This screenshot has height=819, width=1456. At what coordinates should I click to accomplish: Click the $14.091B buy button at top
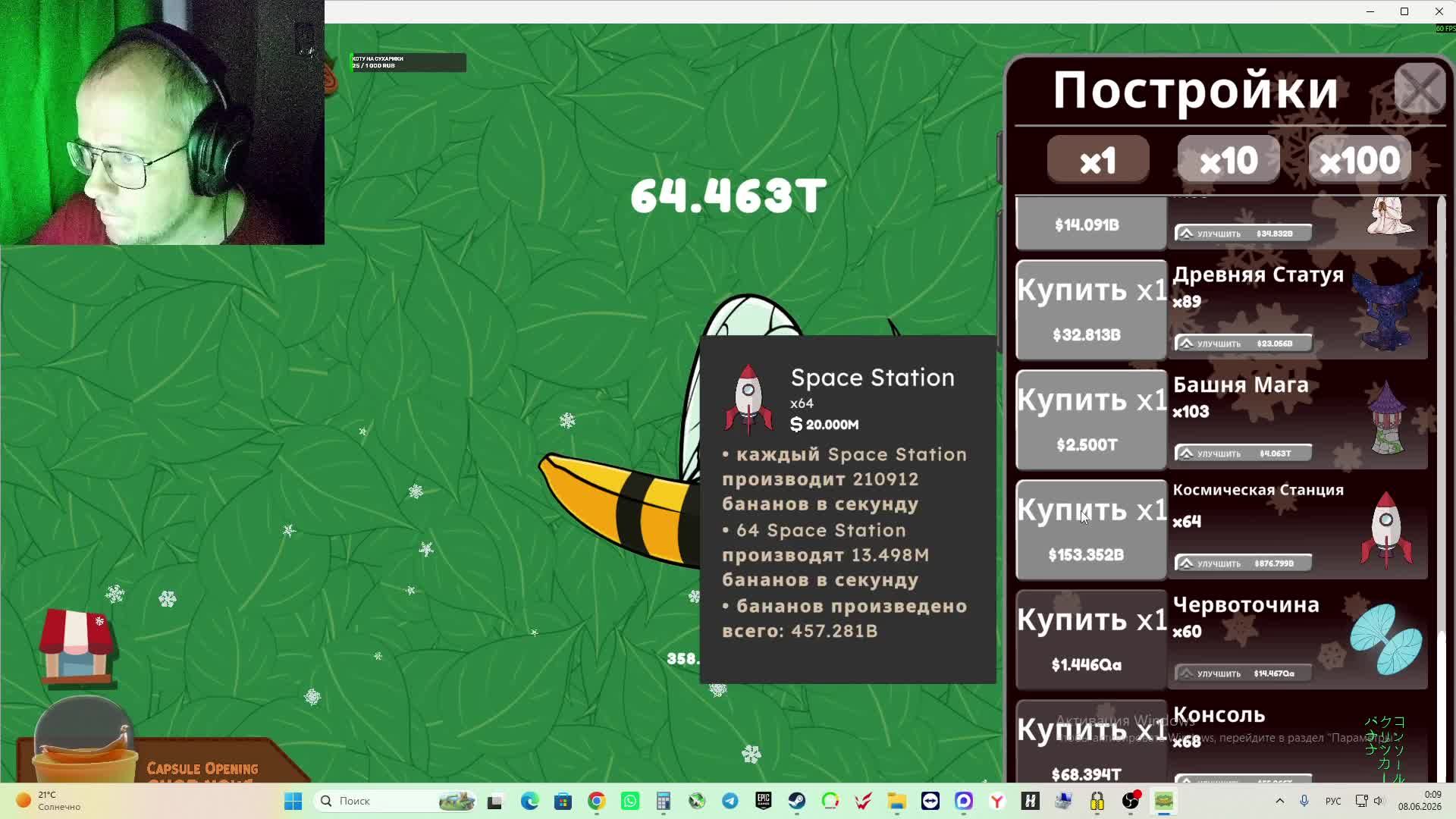(x=1091, y=224)
